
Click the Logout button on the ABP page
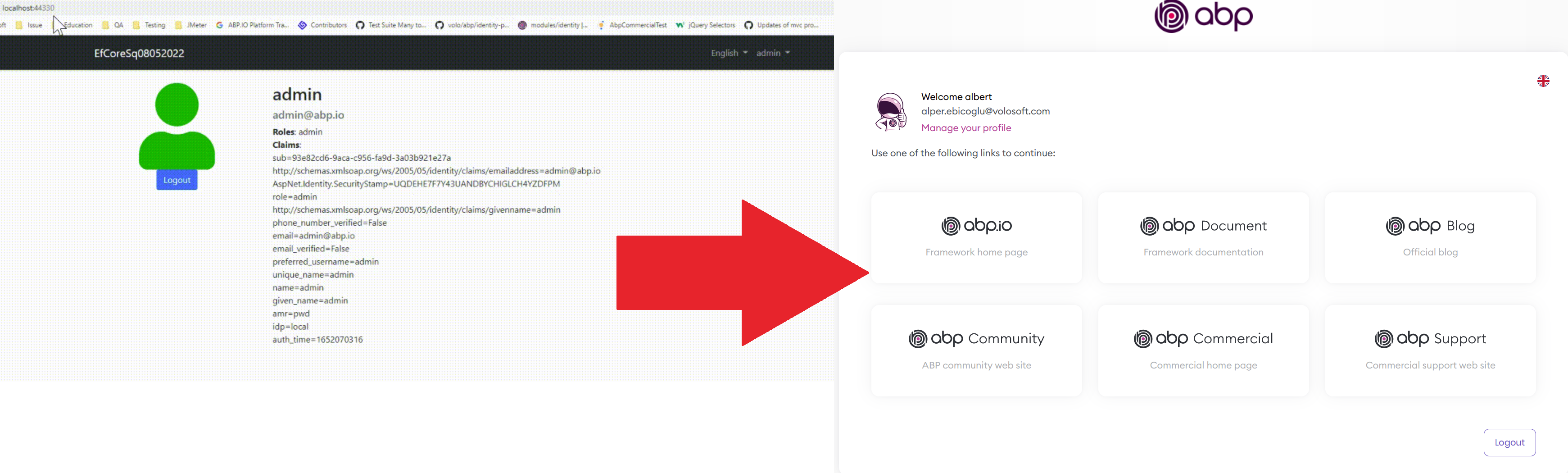click(x=1509, y=442)
